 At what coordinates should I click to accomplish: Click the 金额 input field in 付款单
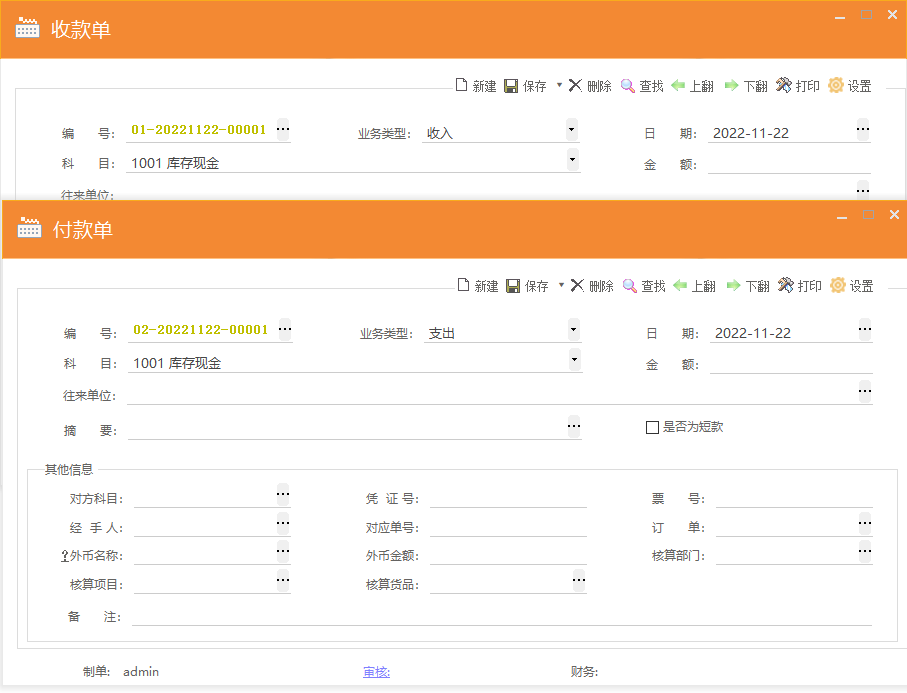[x=790, y=364]
